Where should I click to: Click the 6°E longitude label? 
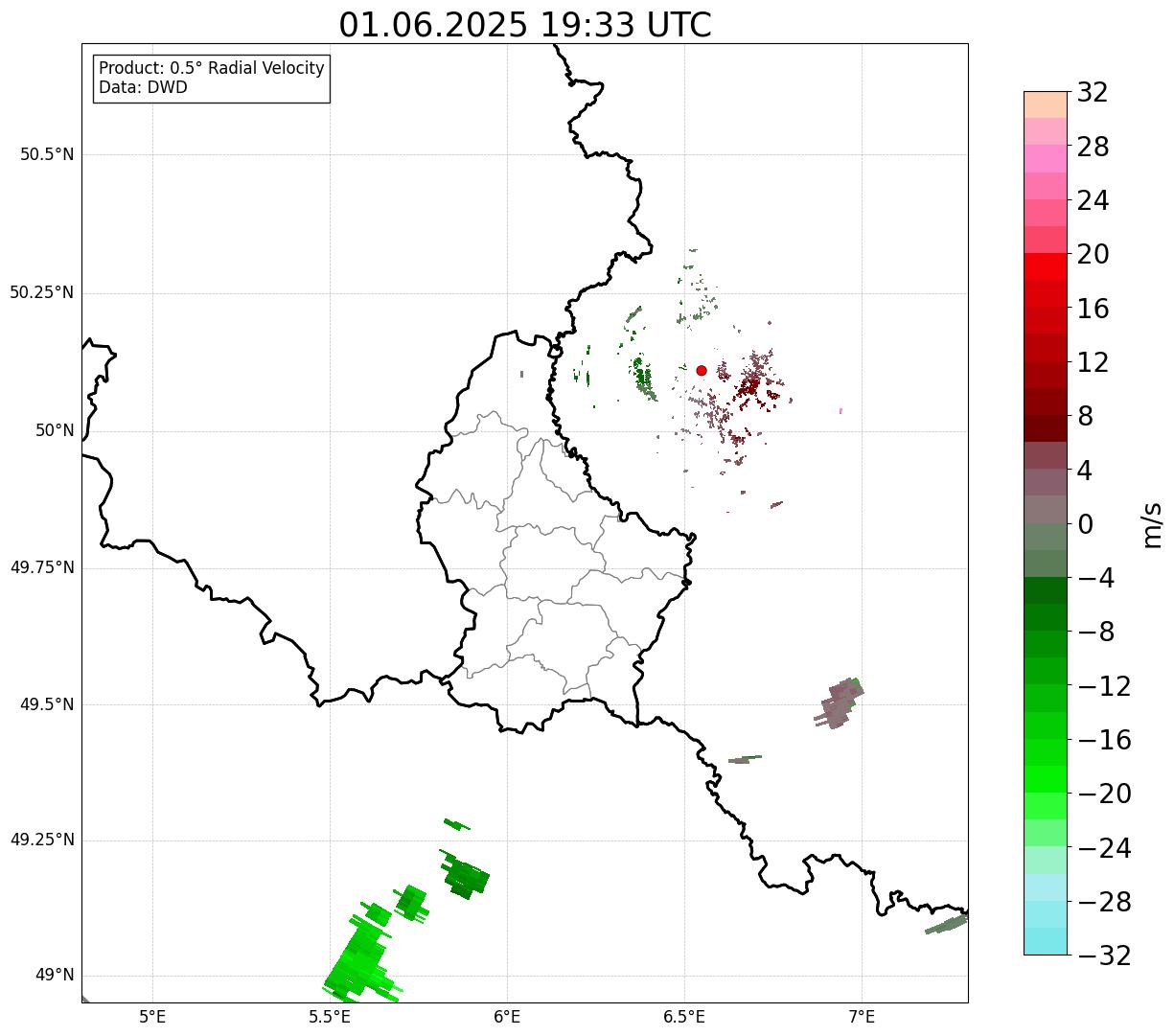[x=507, y=1017]
